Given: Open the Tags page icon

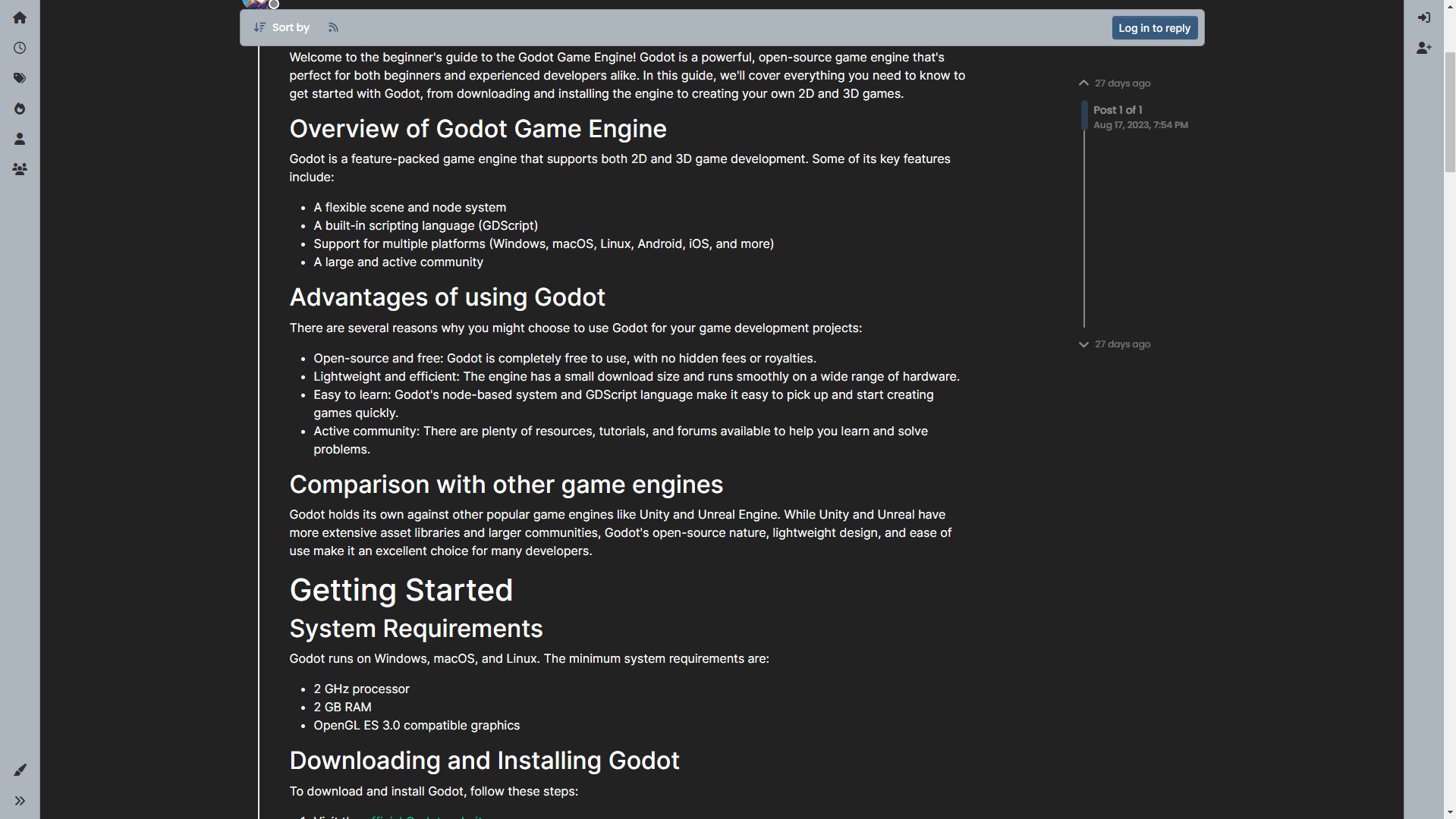Looking at the screenshot, I should coord(20,78).
